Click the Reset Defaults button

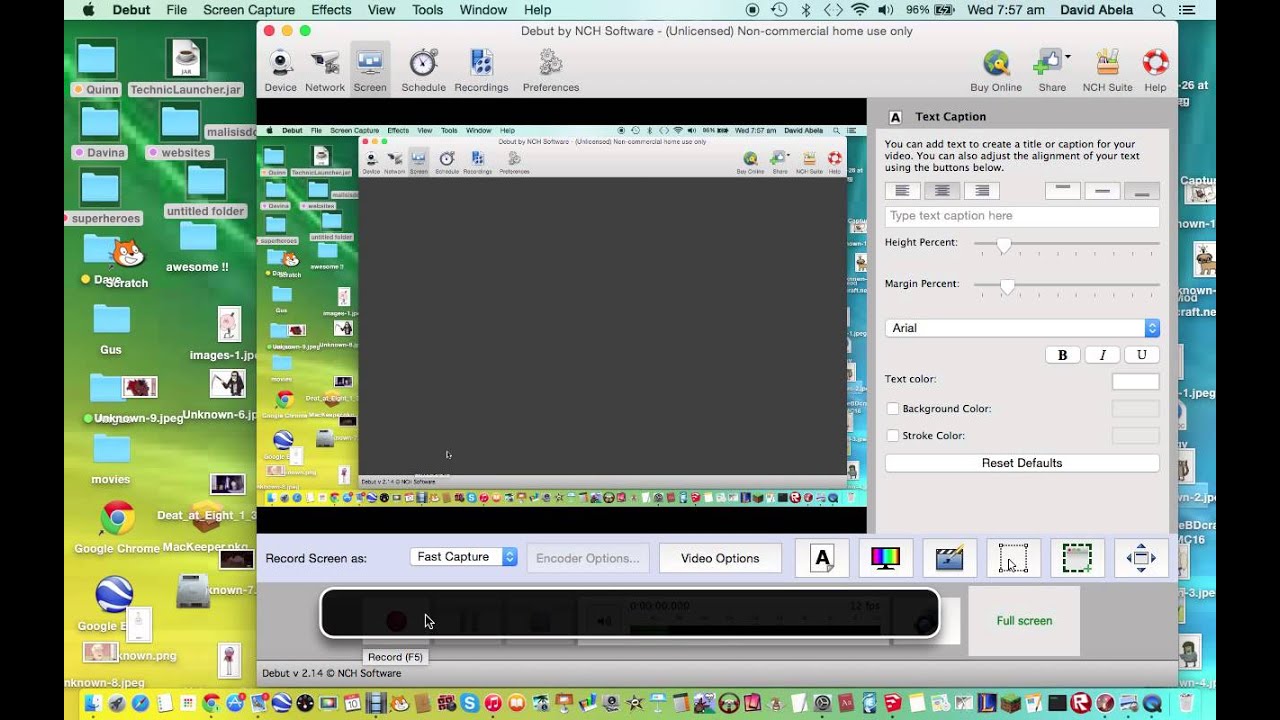coord(1022,463)
